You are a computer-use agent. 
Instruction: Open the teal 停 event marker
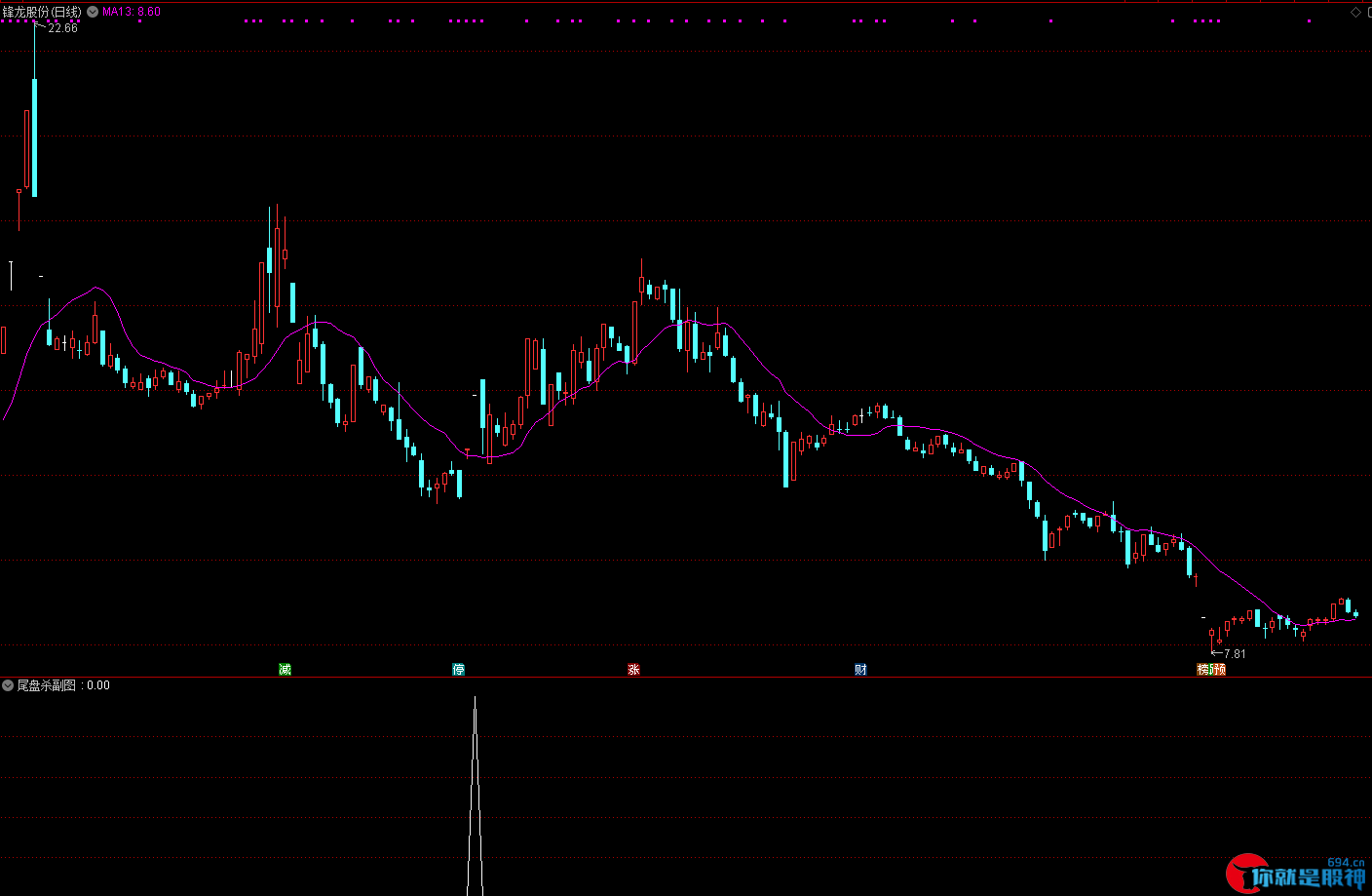(458, 669)
